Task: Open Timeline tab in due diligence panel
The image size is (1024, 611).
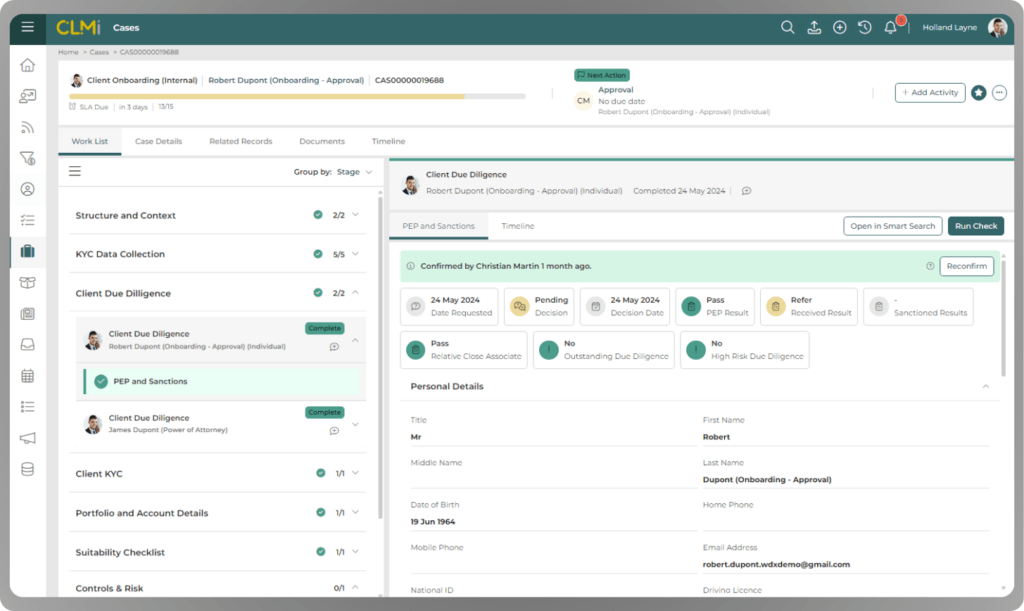Action: coord(518,226)
